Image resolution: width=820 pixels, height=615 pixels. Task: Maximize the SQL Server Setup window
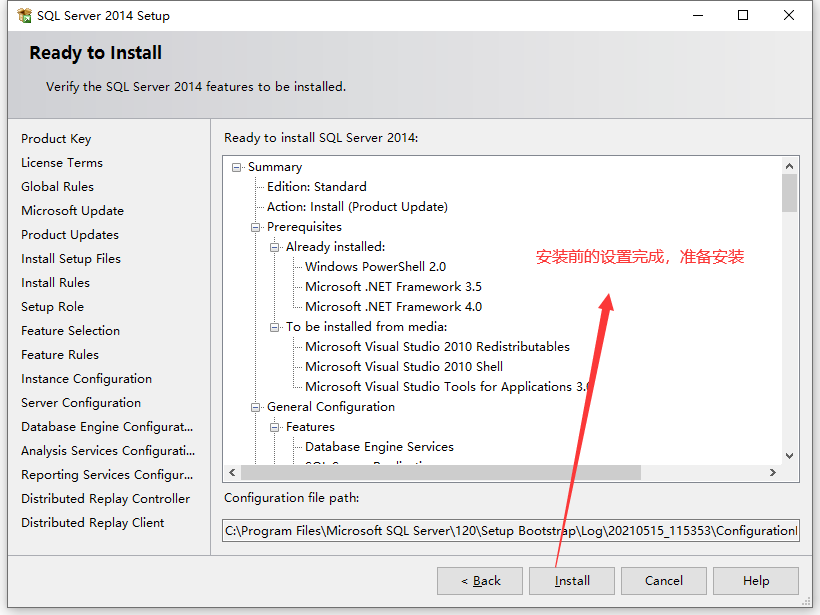(x=743, y=16)
